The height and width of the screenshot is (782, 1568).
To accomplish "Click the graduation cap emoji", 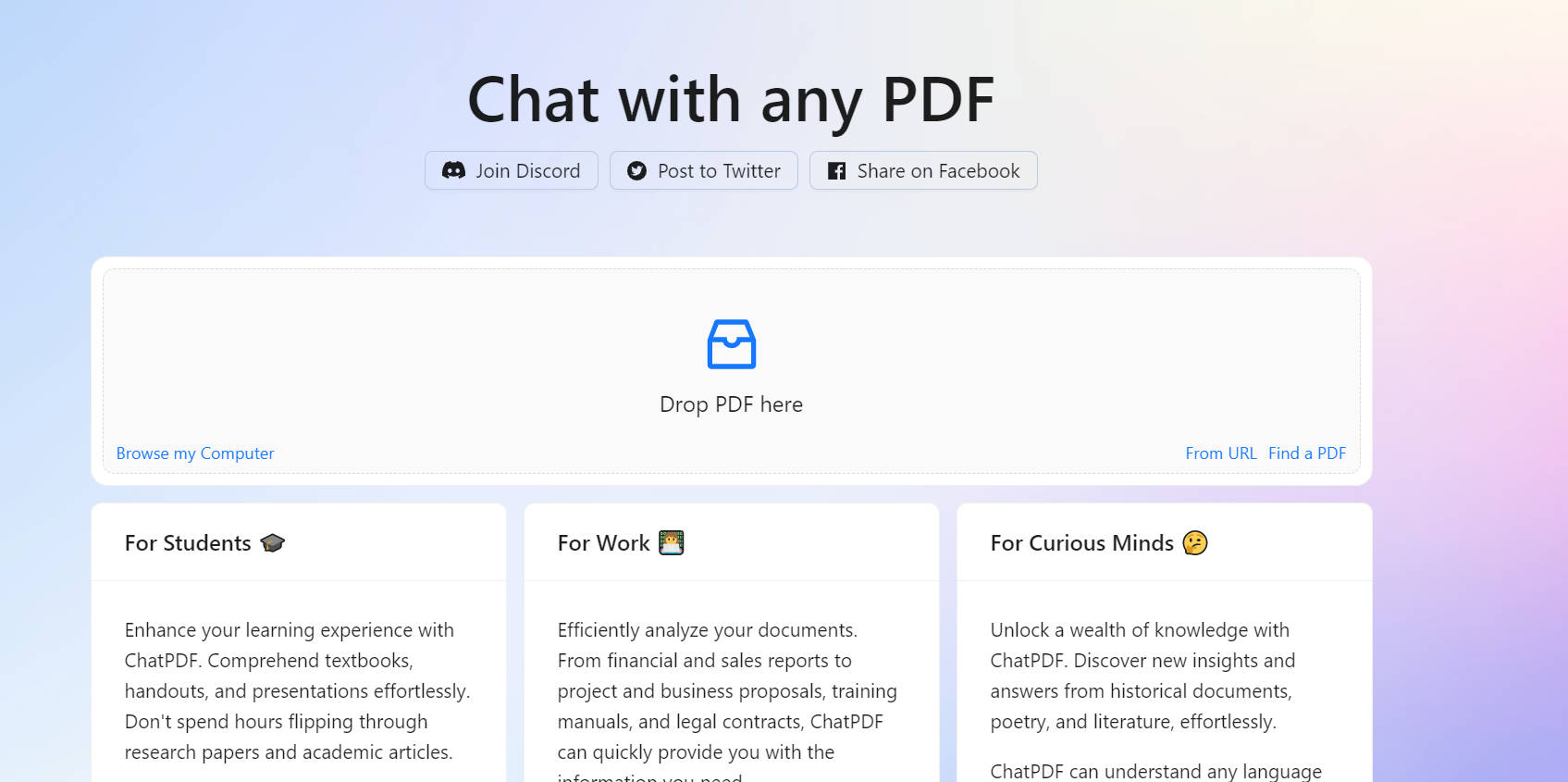I will (272, 543).
